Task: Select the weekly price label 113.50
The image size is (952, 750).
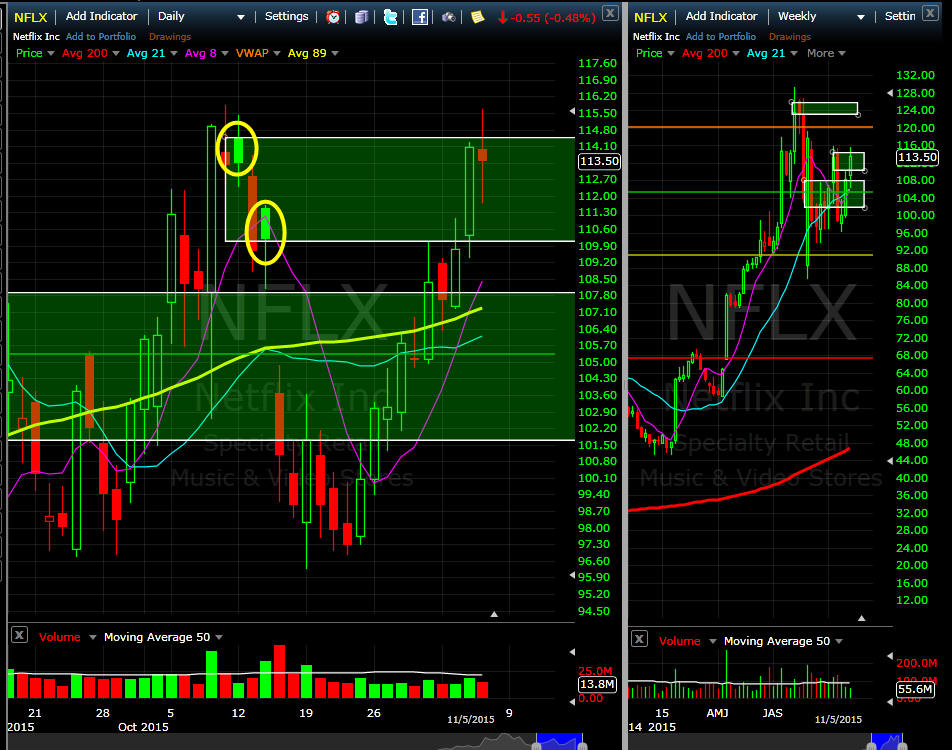Action: [917, 157]
